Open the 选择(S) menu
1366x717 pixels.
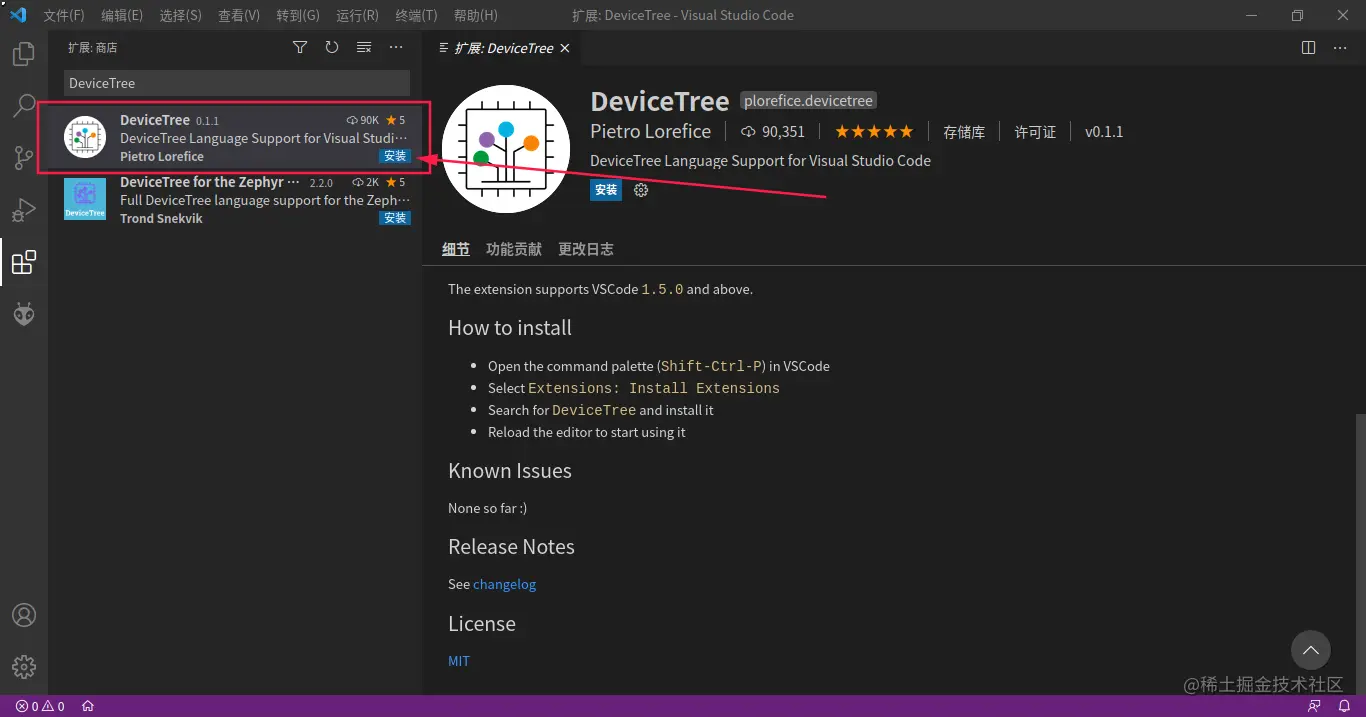(x=180, y=15)
